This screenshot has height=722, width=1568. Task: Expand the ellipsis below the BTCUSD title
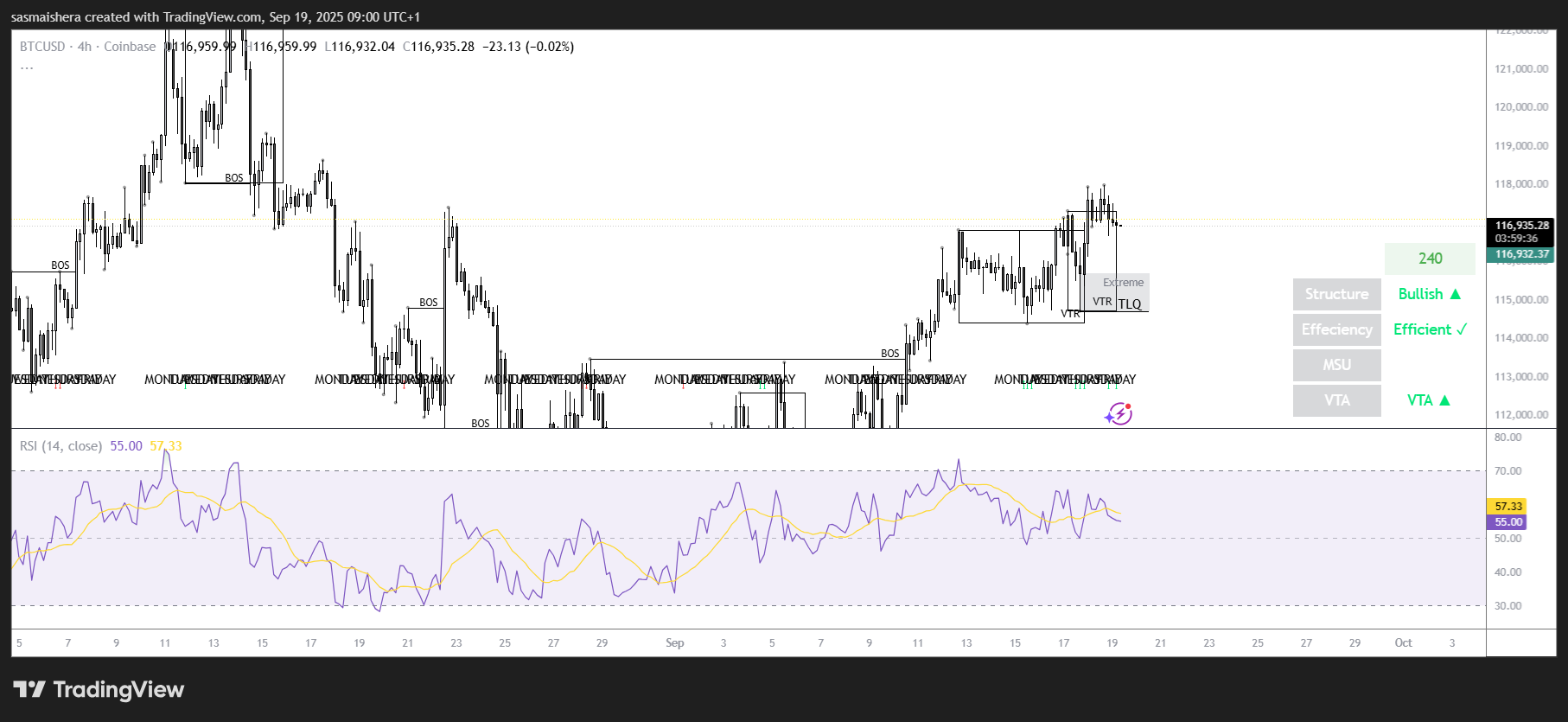point(27,67)
